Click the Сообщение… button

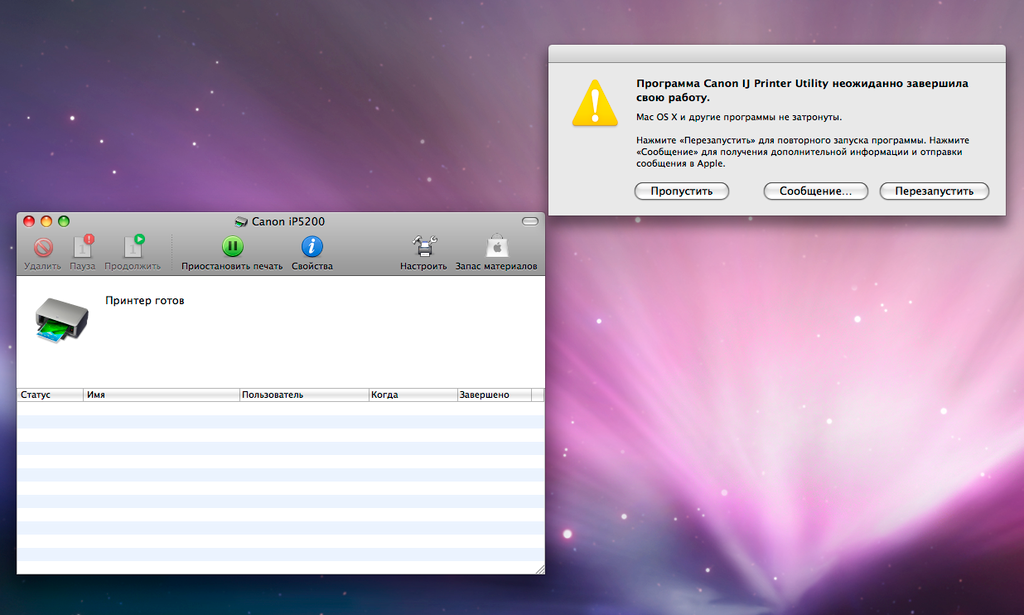point(816,191)
